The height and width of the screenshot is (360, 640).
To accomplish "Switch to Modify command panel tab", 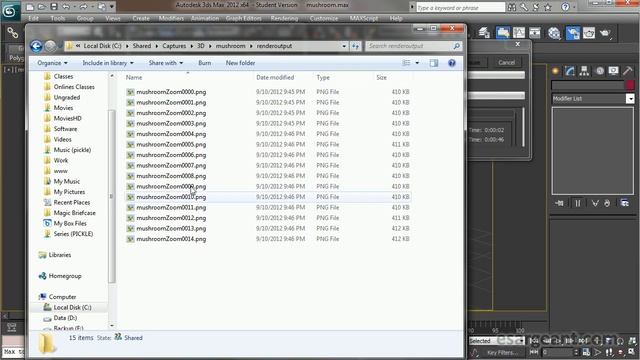I will pyautogui.click(x=570, y=71).
